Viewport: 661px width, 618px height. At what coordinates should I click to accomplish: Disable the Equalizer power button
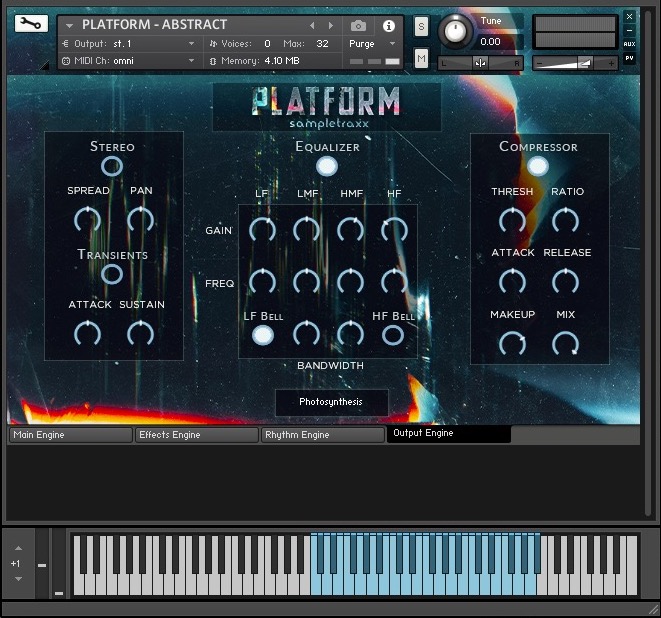[326, 166]
